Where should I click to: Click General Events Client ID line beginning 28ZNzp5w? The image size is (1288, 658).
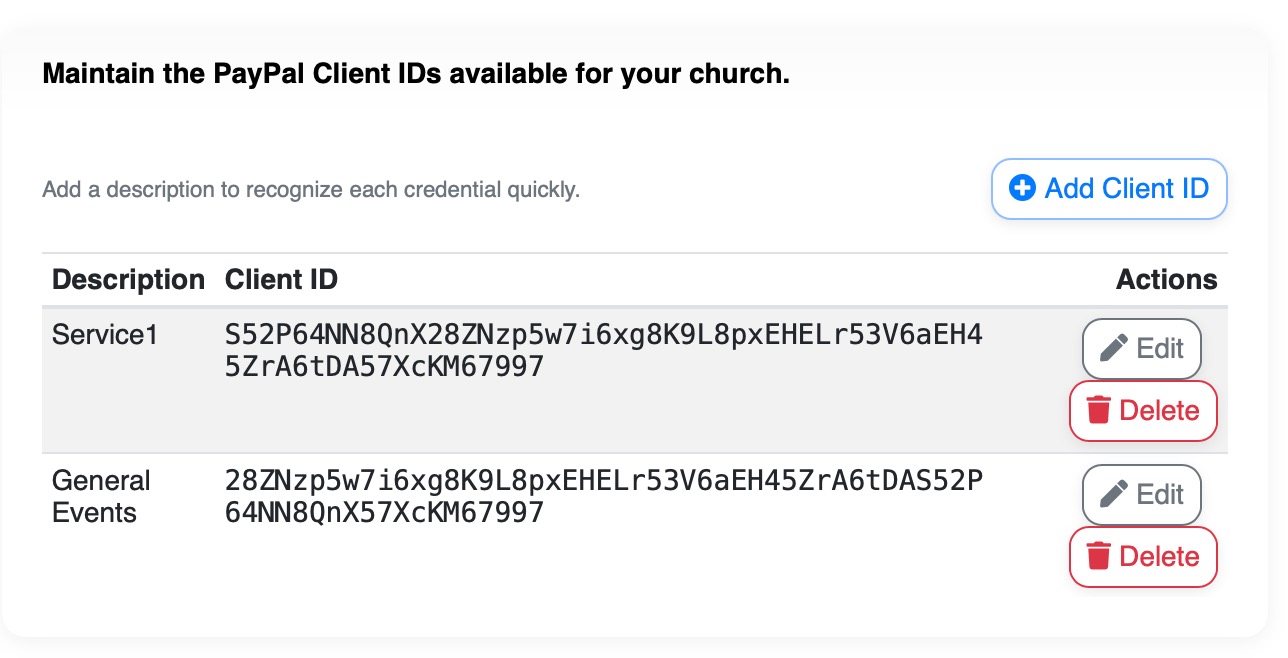tap(604, 481)
